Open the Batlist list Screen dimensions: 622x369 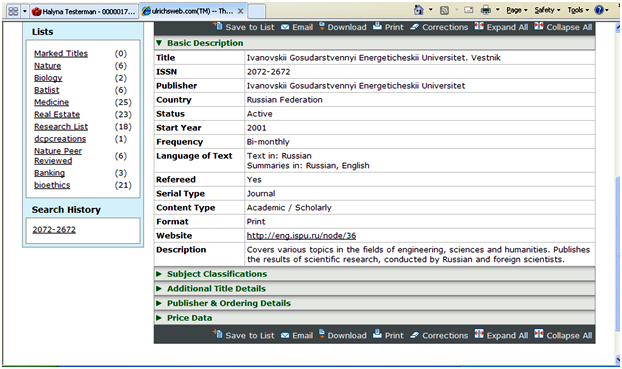pyautogui.click(x=46, y=90)
